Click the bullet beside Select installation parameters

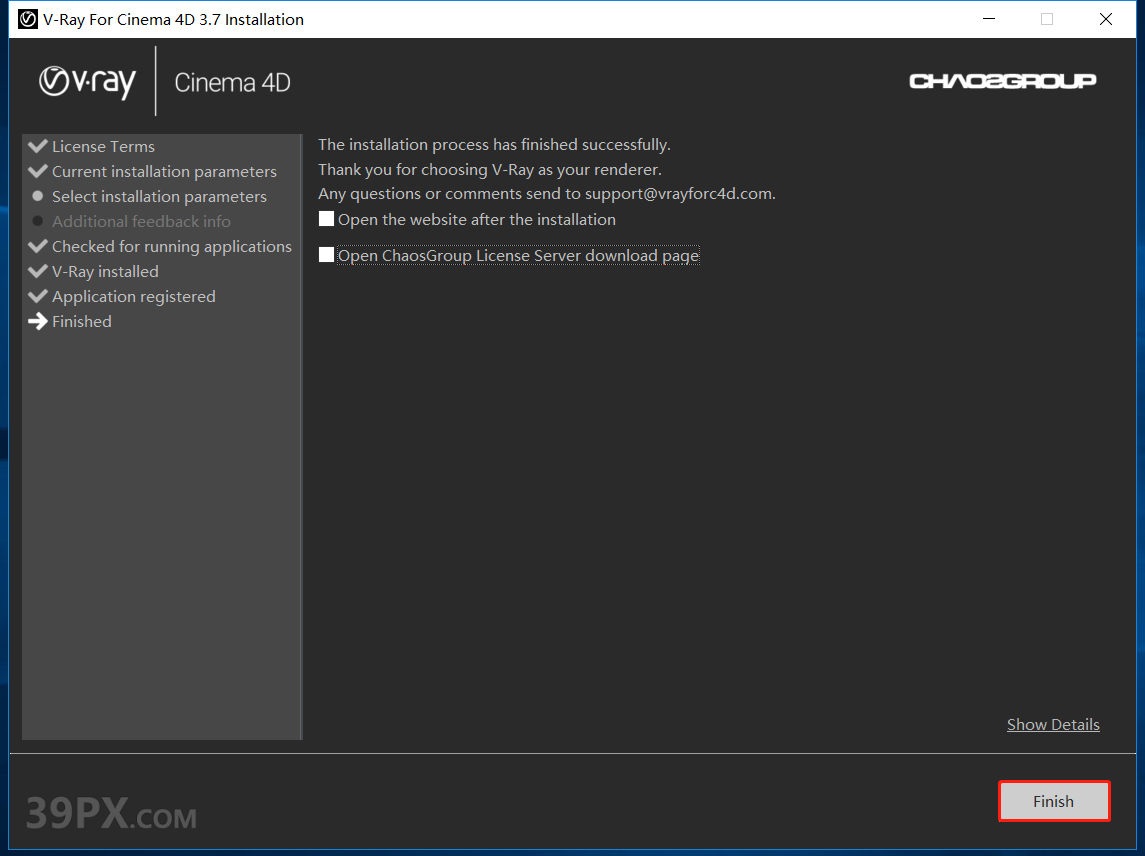point(38,196)
